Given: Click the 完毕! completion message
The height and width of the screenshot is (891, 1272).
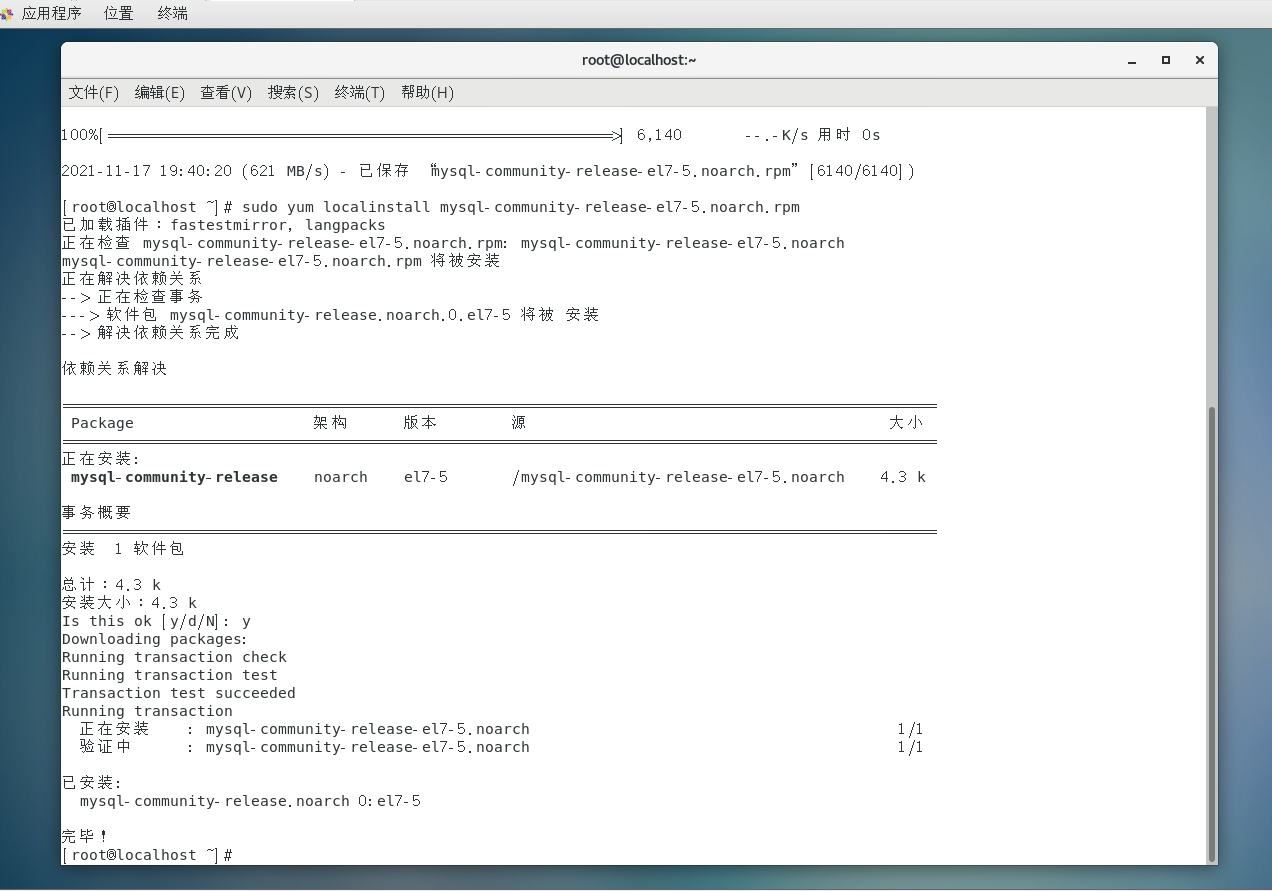Looking at the screenshot, I should pos(83,836).
